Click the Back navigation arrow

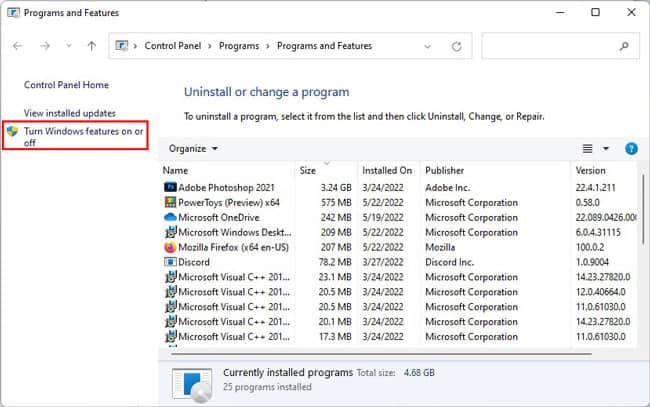17,46
